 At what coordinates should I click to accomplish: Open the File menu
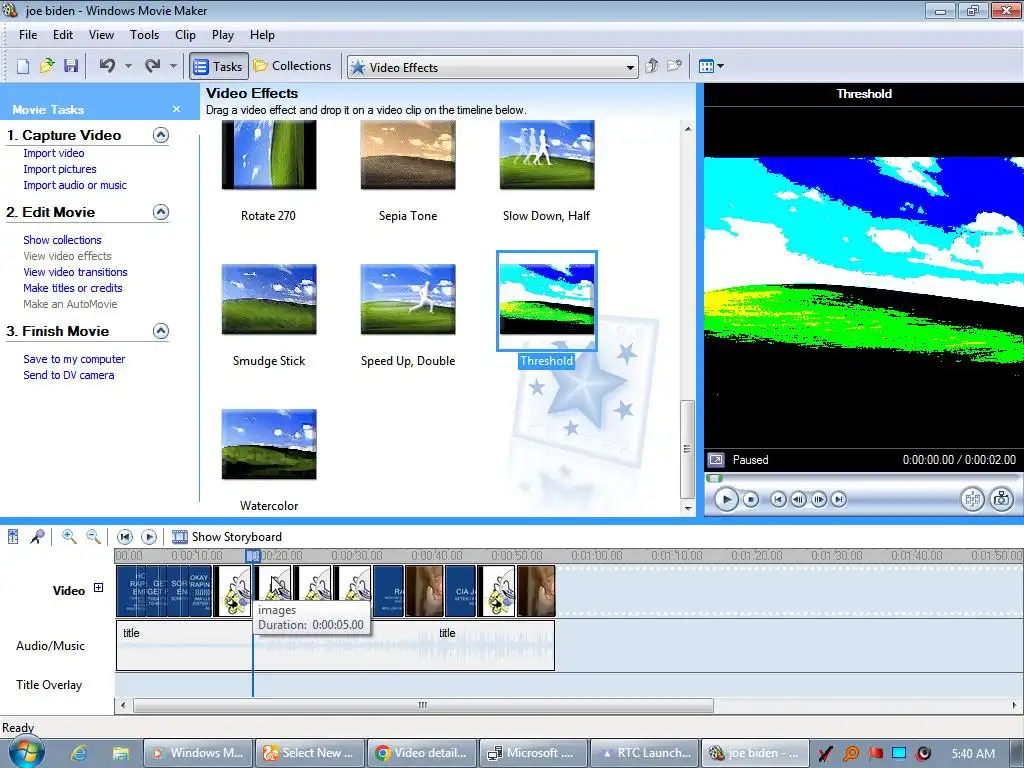pos(28,35)
